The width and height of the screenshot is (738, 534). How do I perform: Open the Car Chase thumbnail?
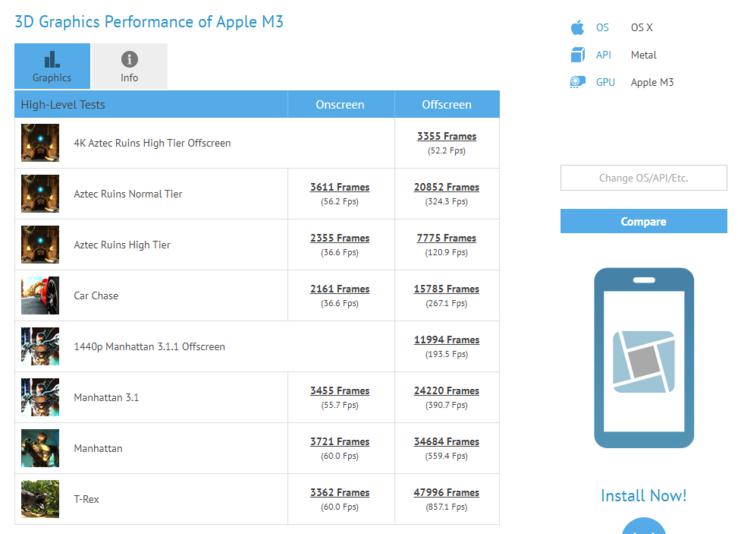(40, 295)
